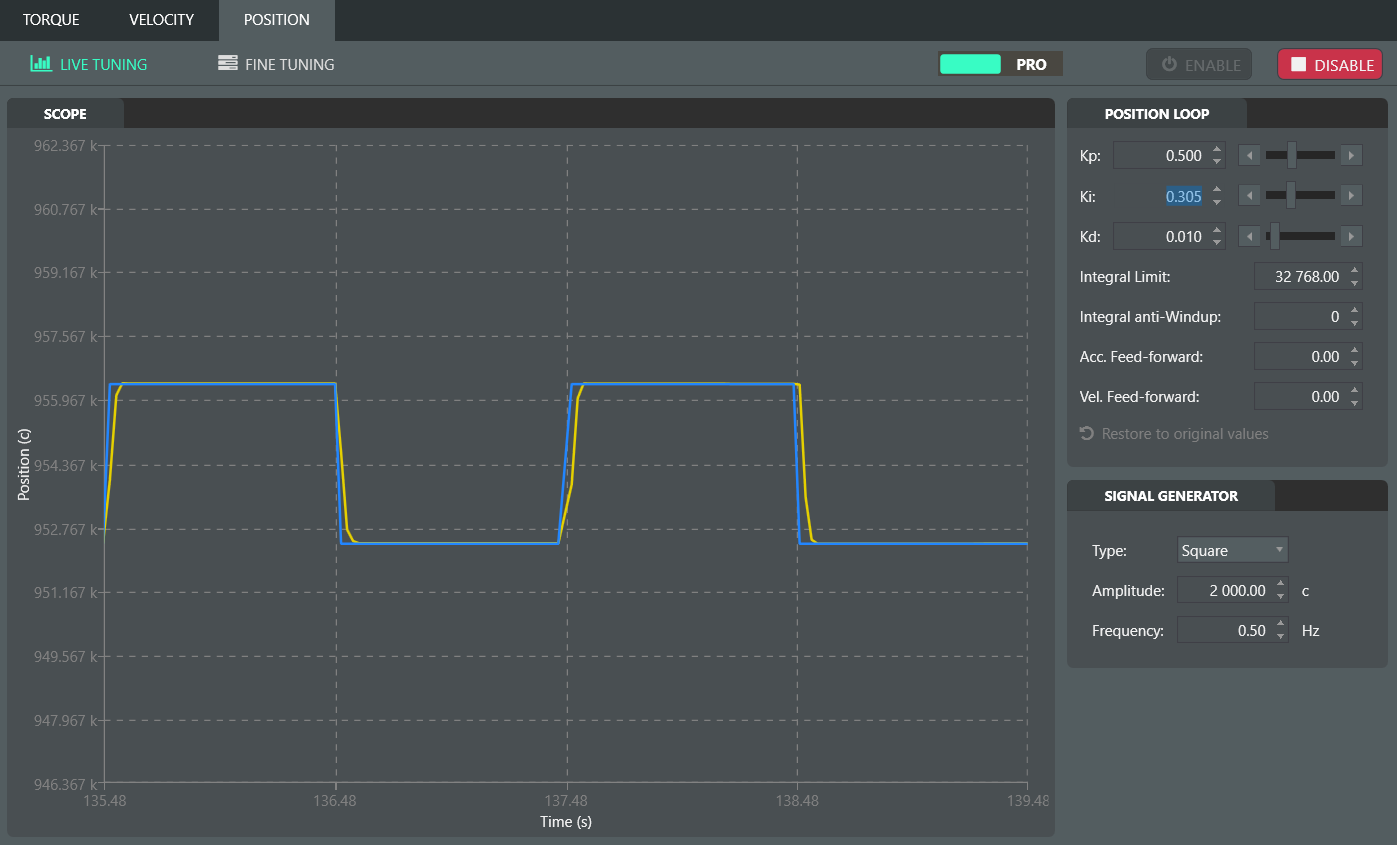1397x845 pixels.
Task: Open the Live Tuning view
Action: tap(89, 64)
